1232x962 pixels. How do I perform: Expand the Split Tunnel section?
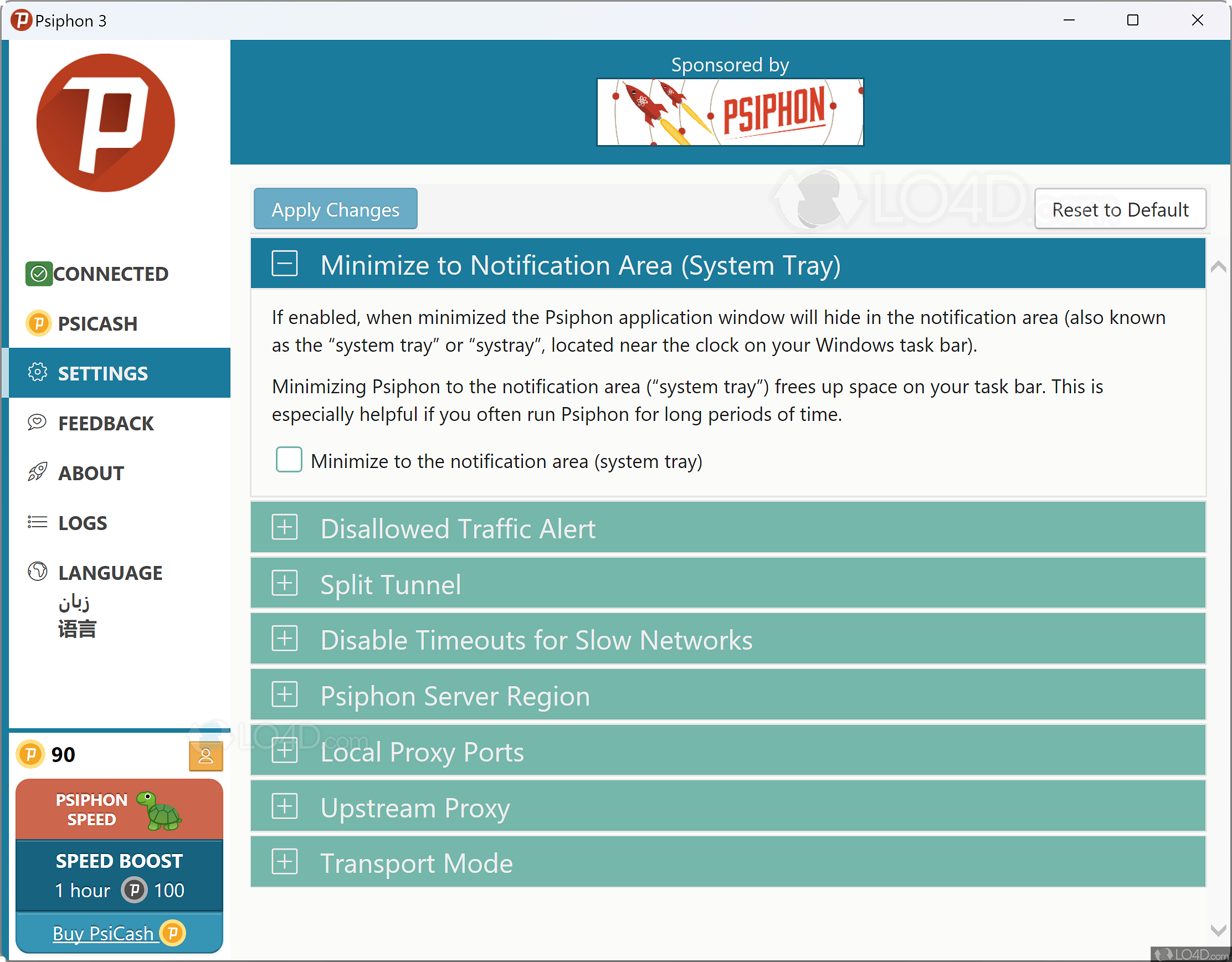284,583
